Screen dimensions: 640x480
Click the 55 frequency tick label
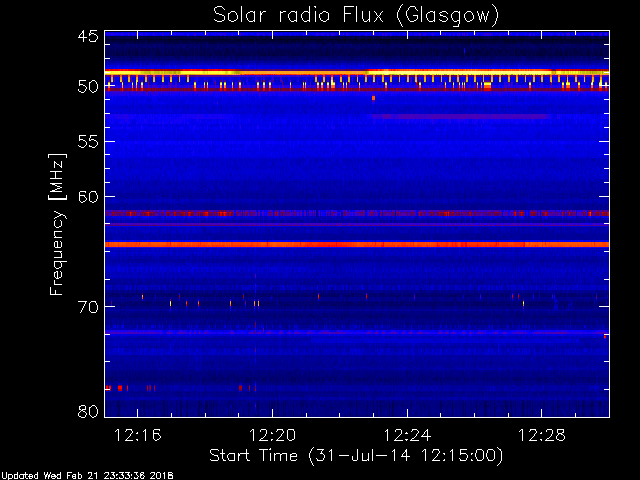tap(88, 142)
